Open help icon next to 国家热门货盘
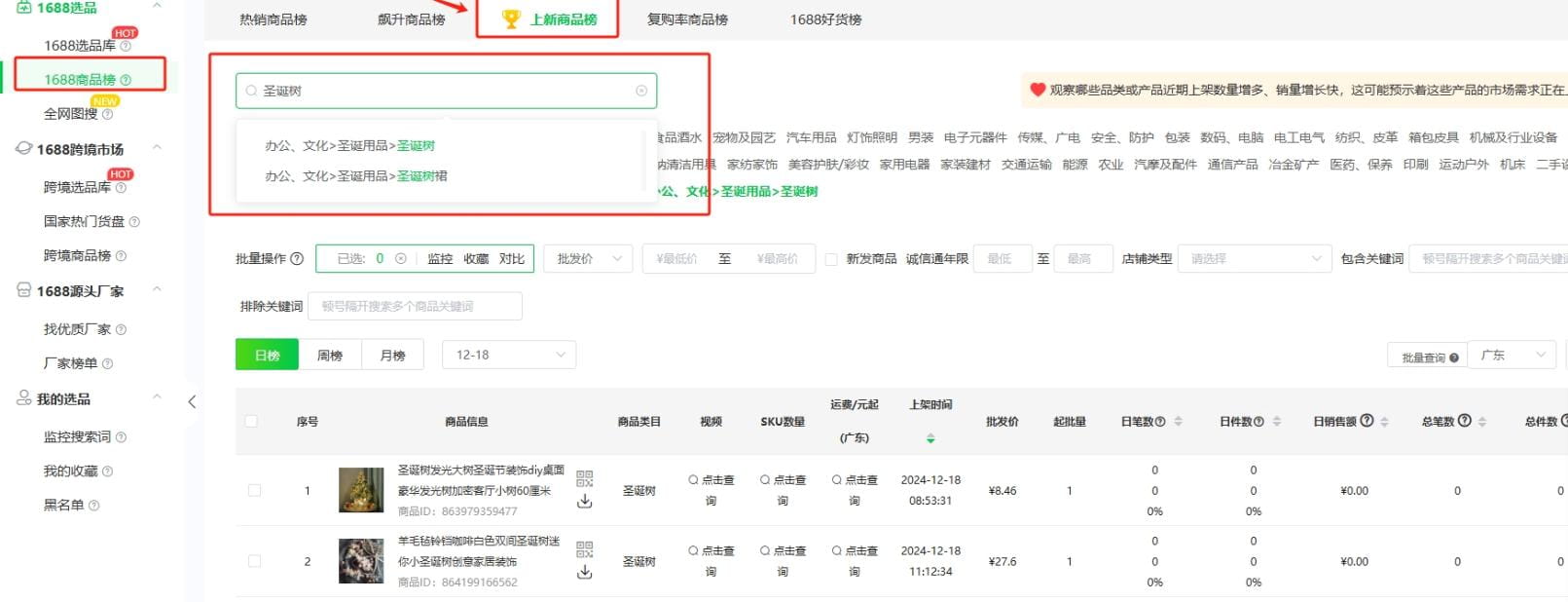 [134, 222]
